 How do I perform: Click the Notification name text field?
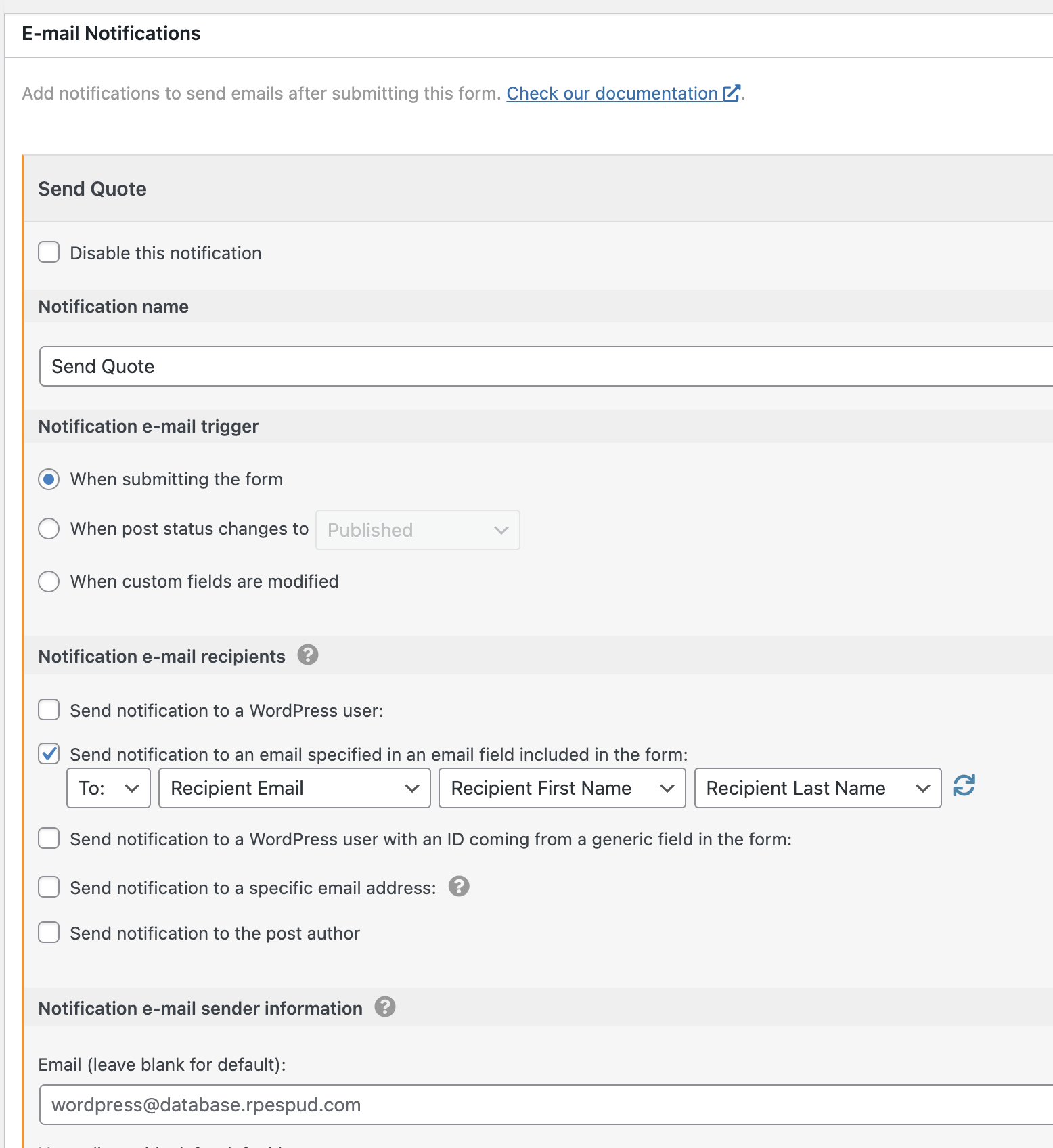coord(546,366)
